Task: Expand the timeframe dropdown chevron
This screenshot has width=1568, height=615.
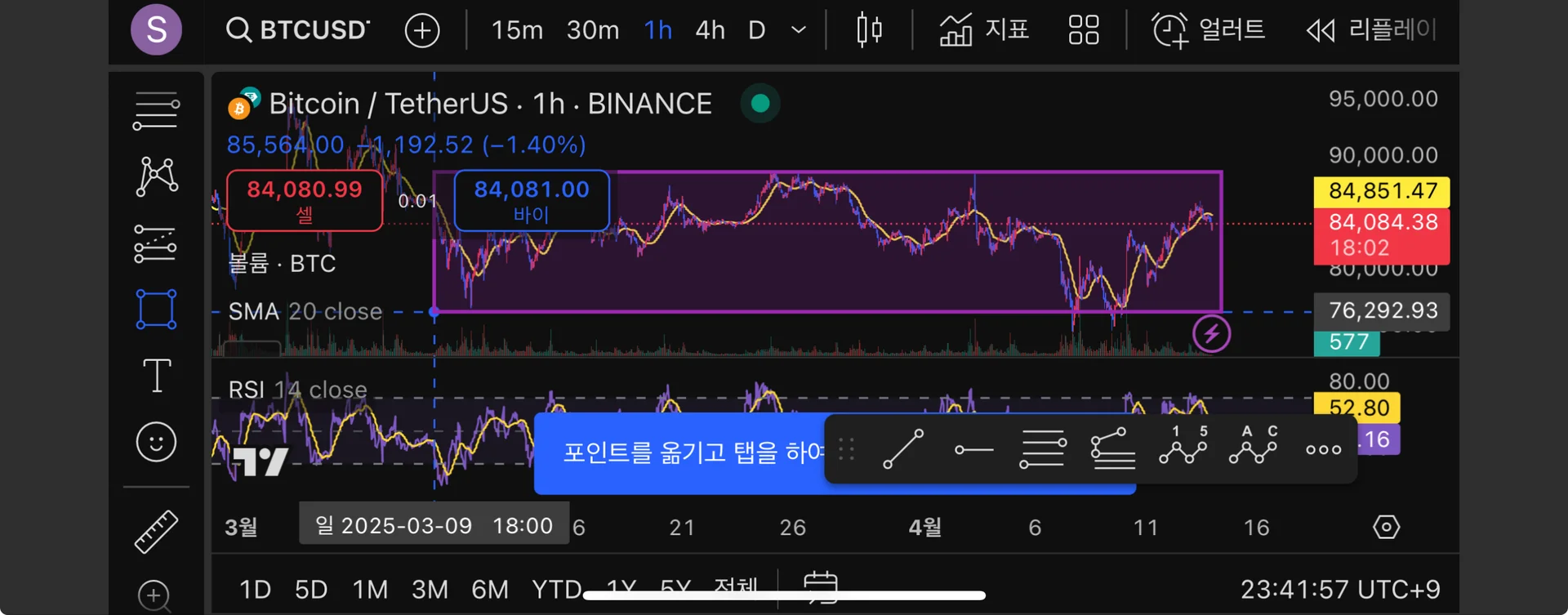Action: (799, 30)
